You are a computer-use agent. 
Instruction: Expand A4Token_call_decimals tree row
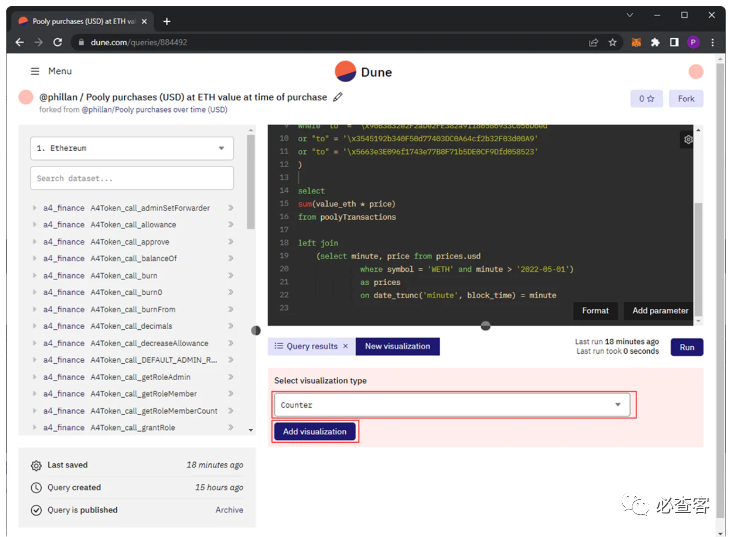[x=35, y=326]
